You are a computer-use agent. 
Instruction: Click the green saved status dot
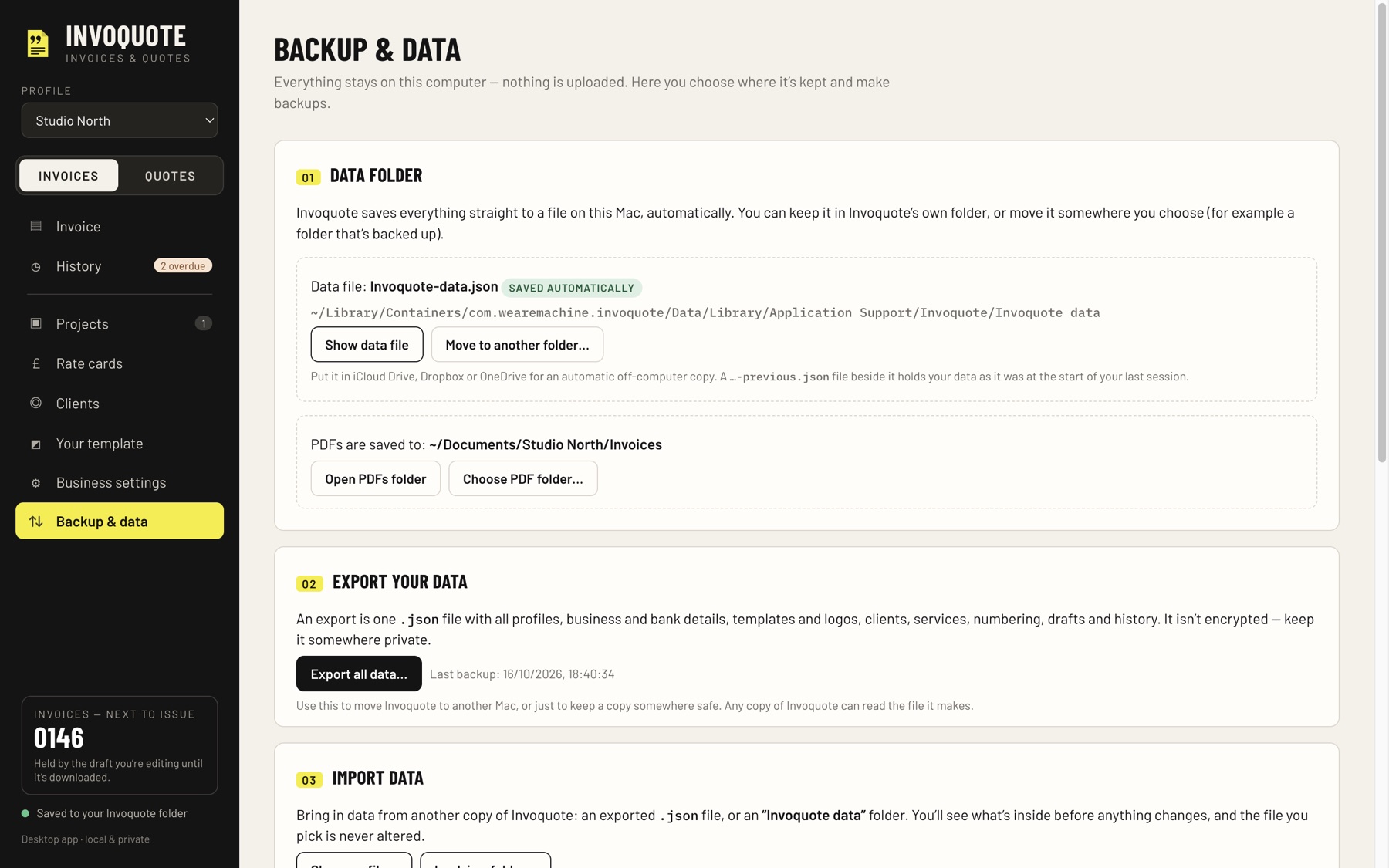[x=25, y=813]
